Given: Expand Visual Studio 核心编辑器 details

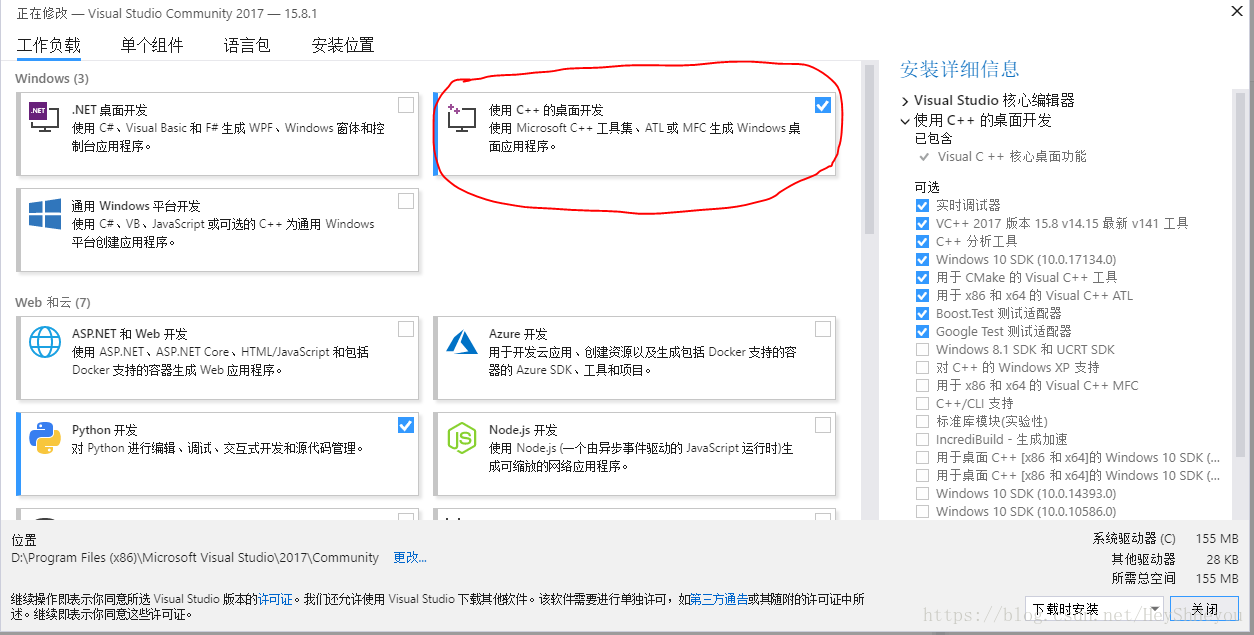Looking at the screenshot, I should point(905,101).
